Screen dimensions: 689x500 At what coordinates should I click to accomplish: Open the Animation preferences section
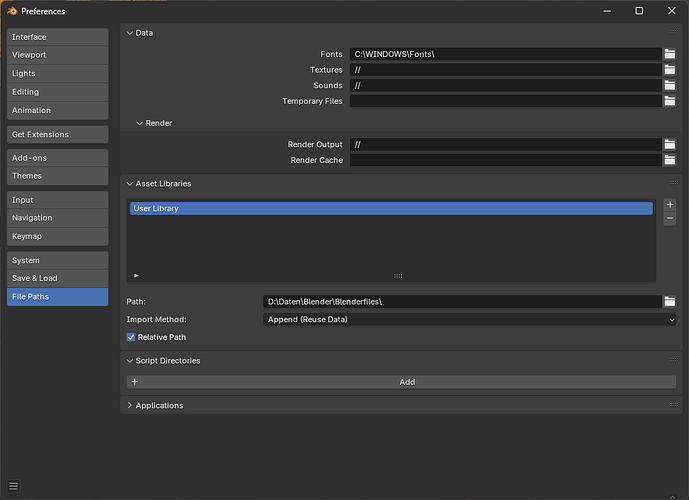[58, 110]
